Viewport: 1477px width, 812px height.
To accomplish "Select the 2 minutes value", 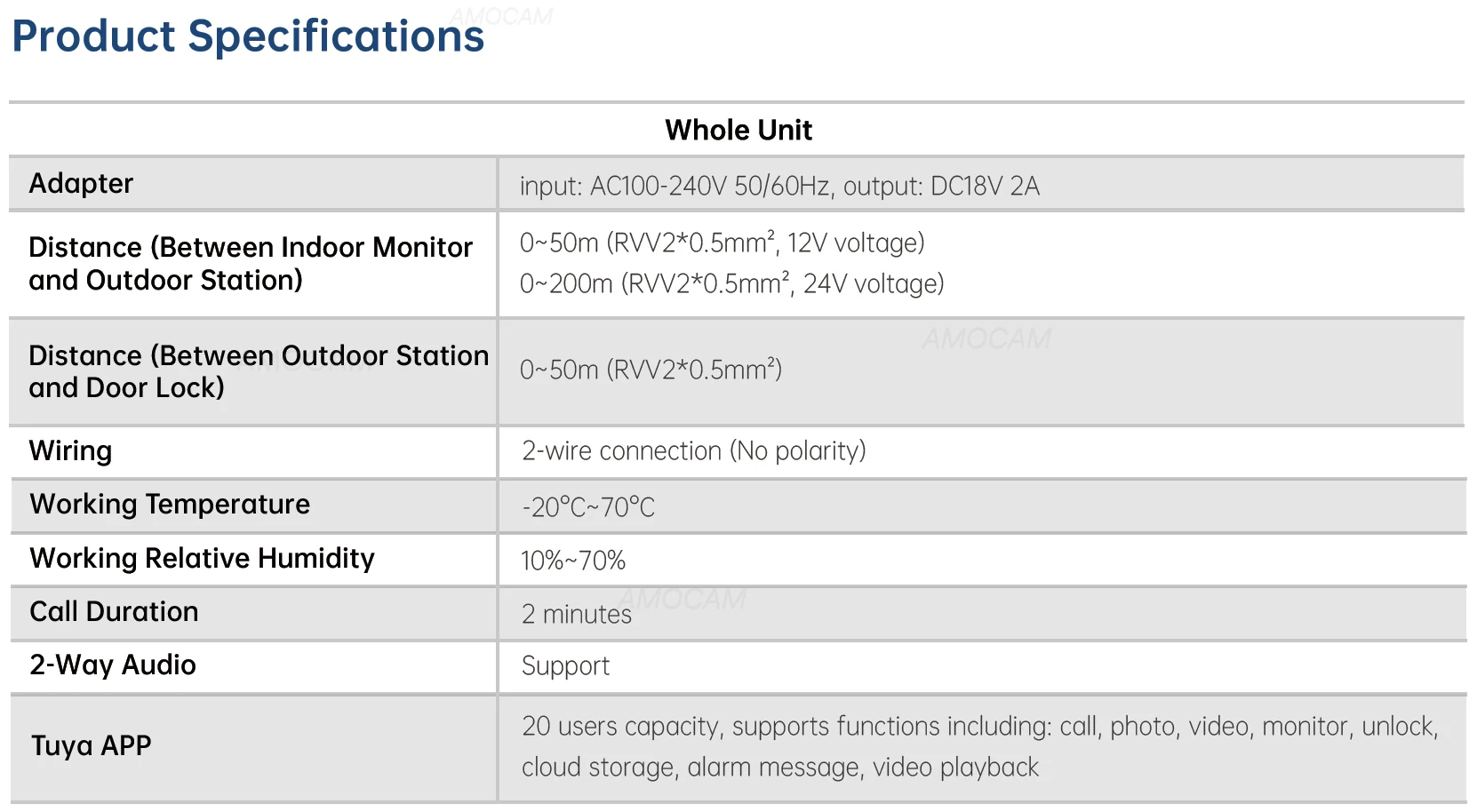I will pos(577,614).
